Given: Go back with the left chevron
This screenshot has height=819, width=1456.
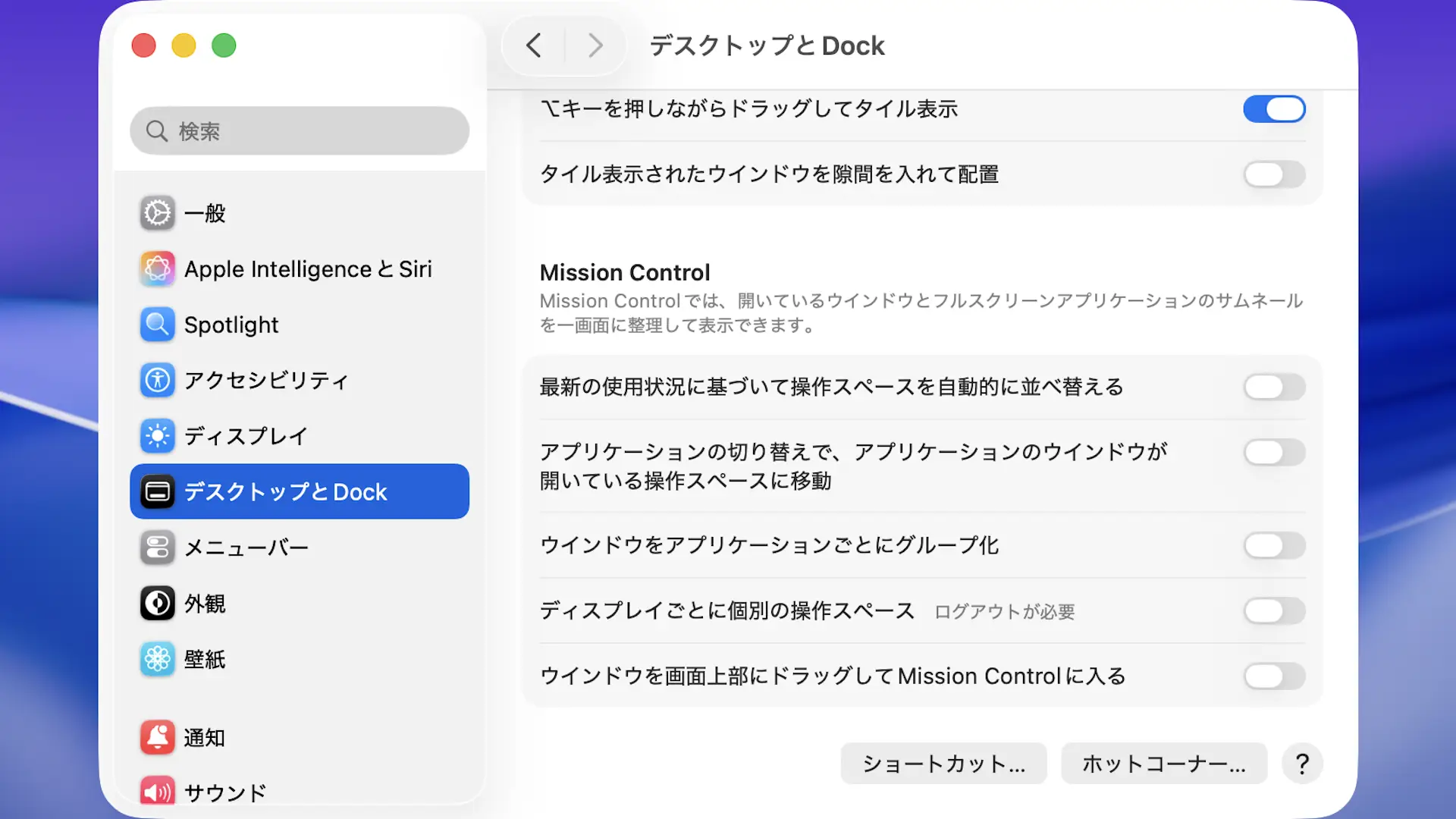Looking at the screenshot, I should [534, 45].
